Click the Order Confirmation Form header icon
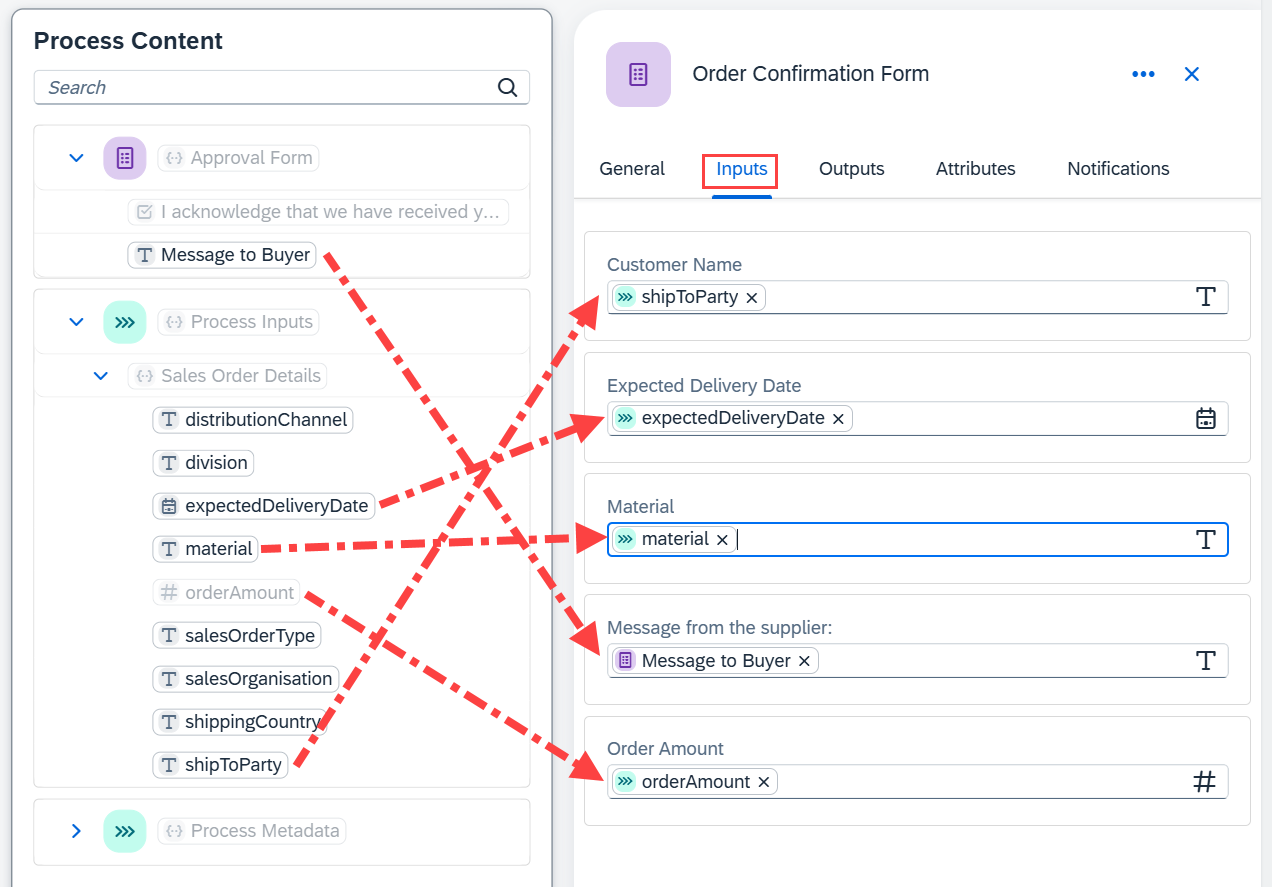This screenshot has width=1272, height=887. [638, 74]
